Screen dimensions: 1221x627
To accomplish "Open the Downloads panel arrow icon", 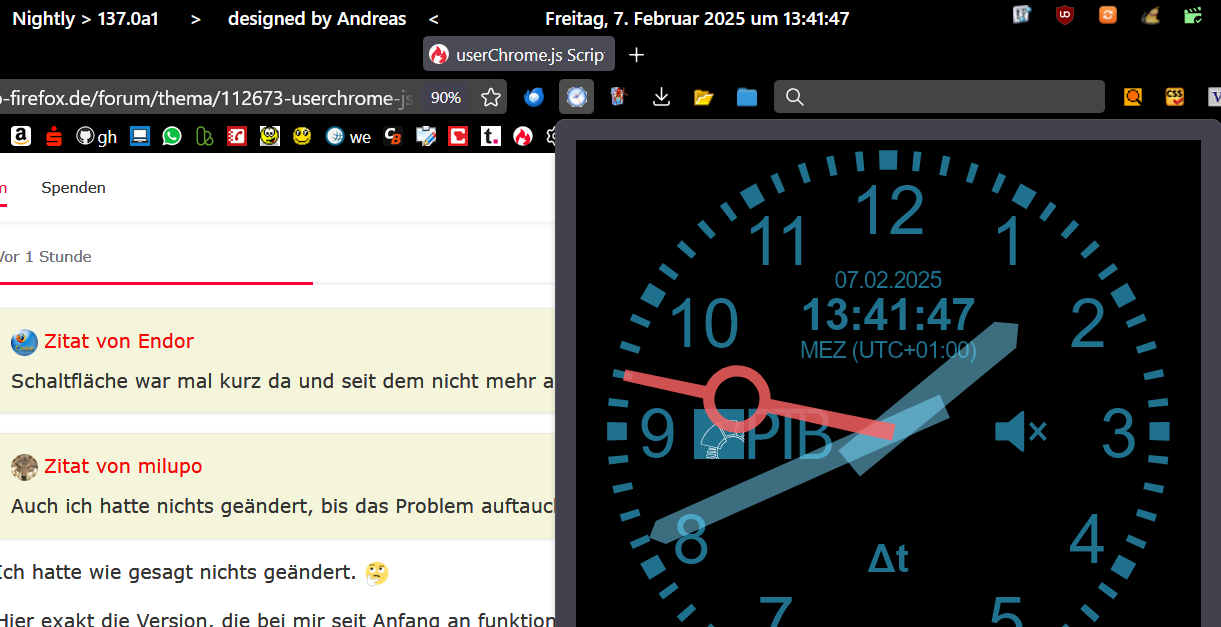I will (661, 97).
